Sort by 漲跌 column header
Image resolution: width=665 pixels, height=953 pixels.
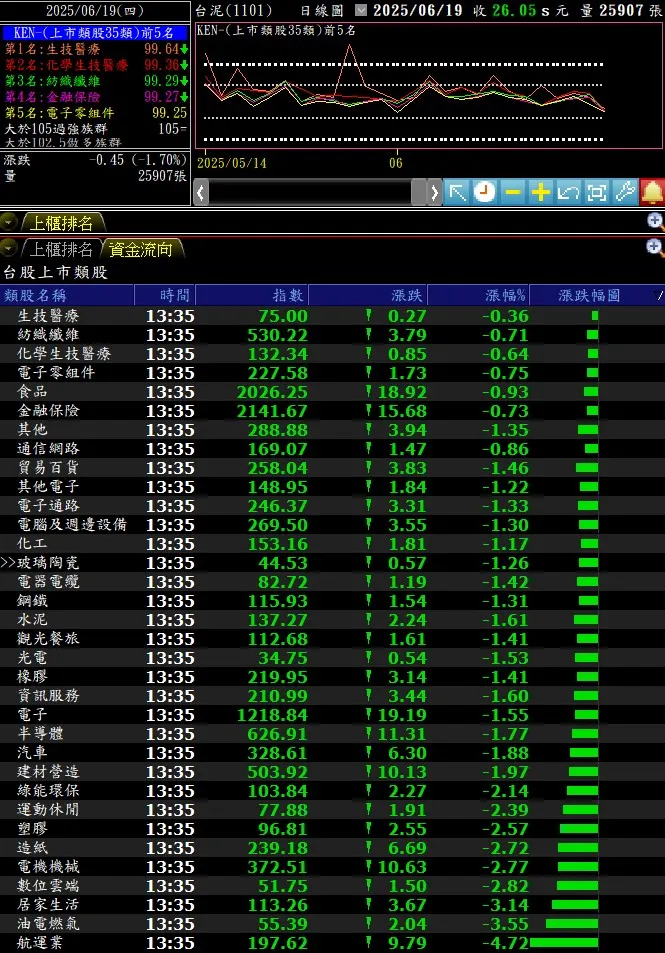(368, 295)
